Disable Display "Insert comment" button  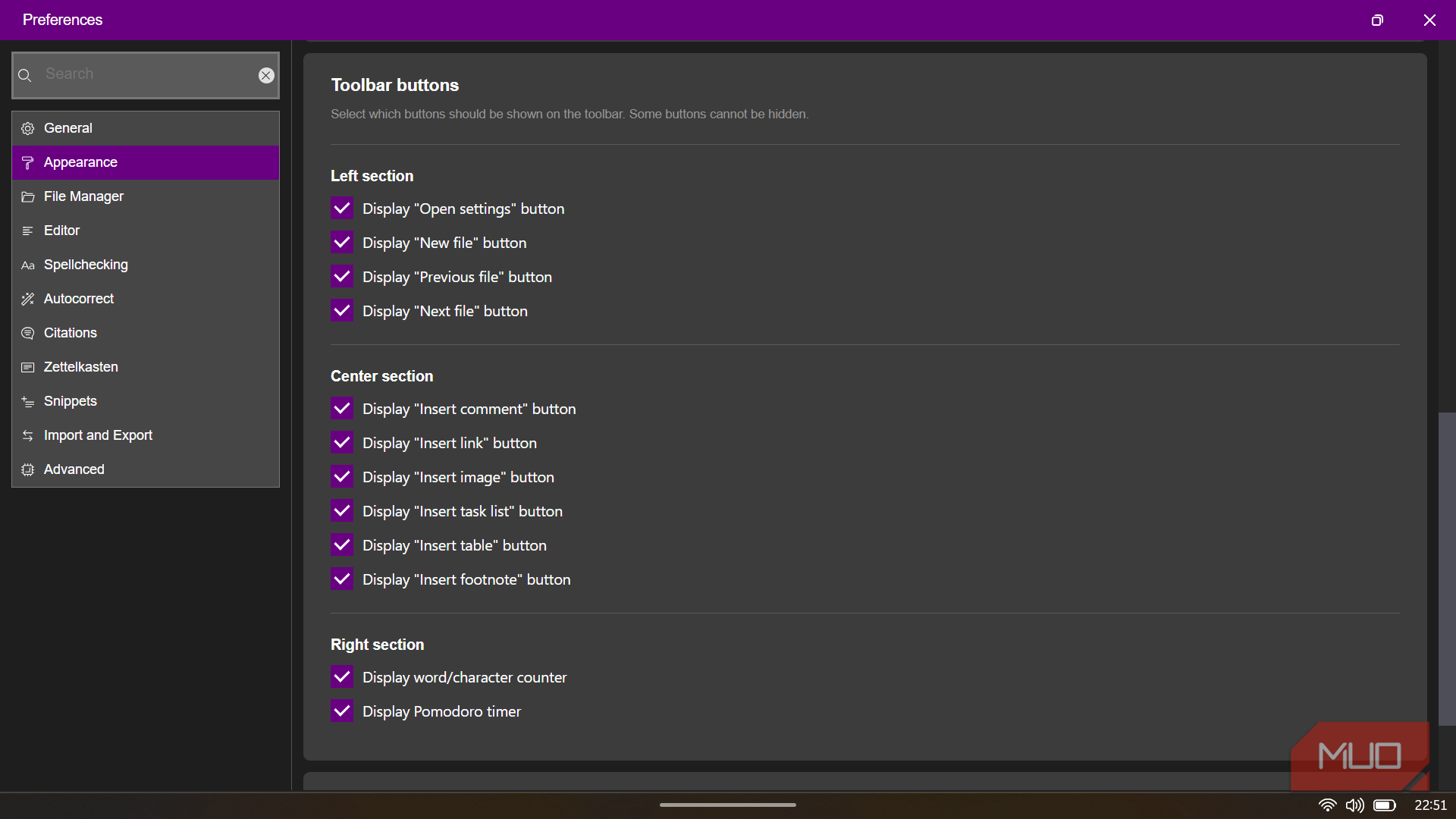(342, 409)
